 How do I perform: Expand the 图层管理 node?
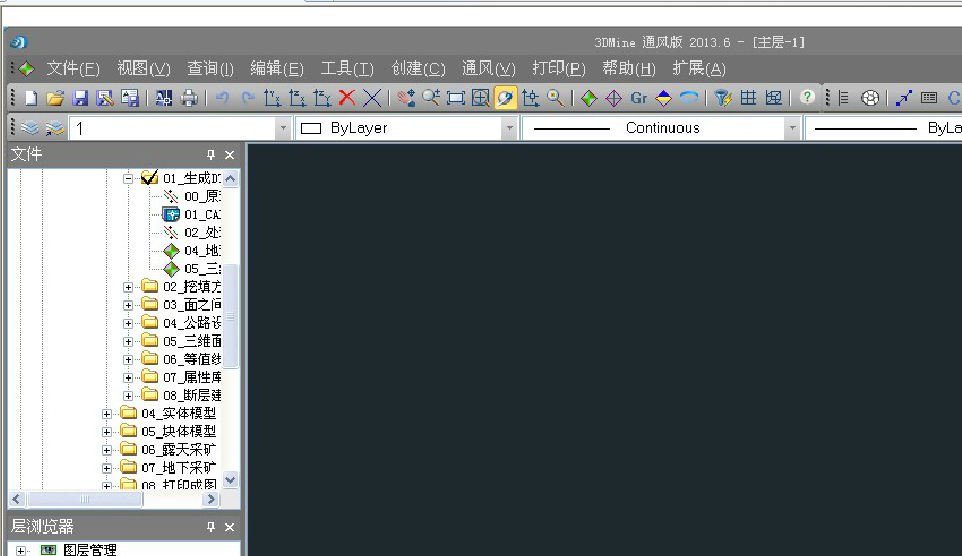tap(21, 550)
